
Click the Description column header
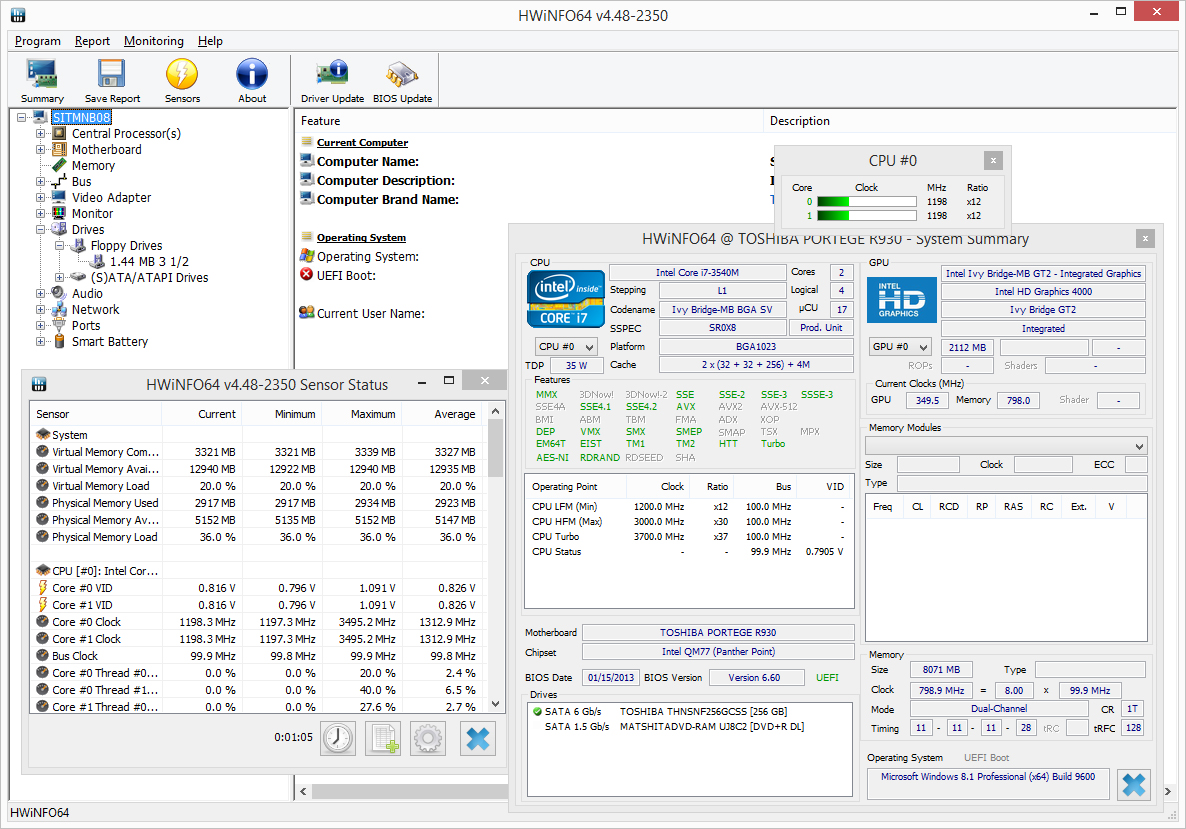[970, 121]
